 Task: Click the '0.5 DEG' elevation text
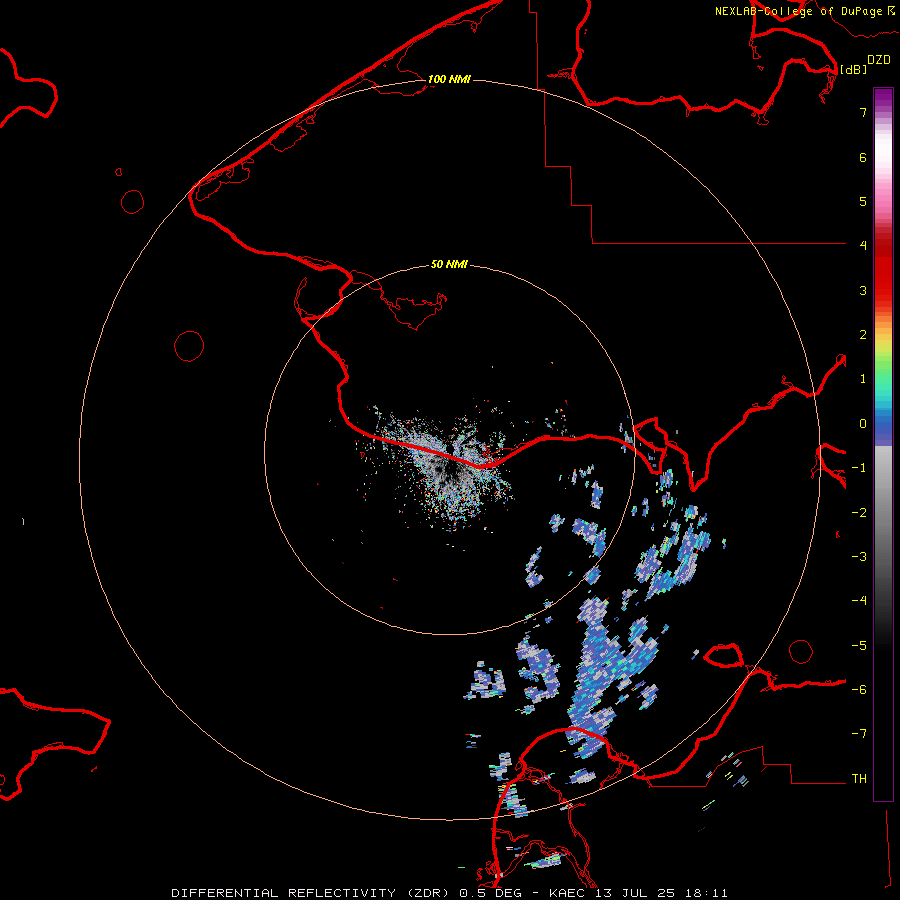click(x=490, y=893)
